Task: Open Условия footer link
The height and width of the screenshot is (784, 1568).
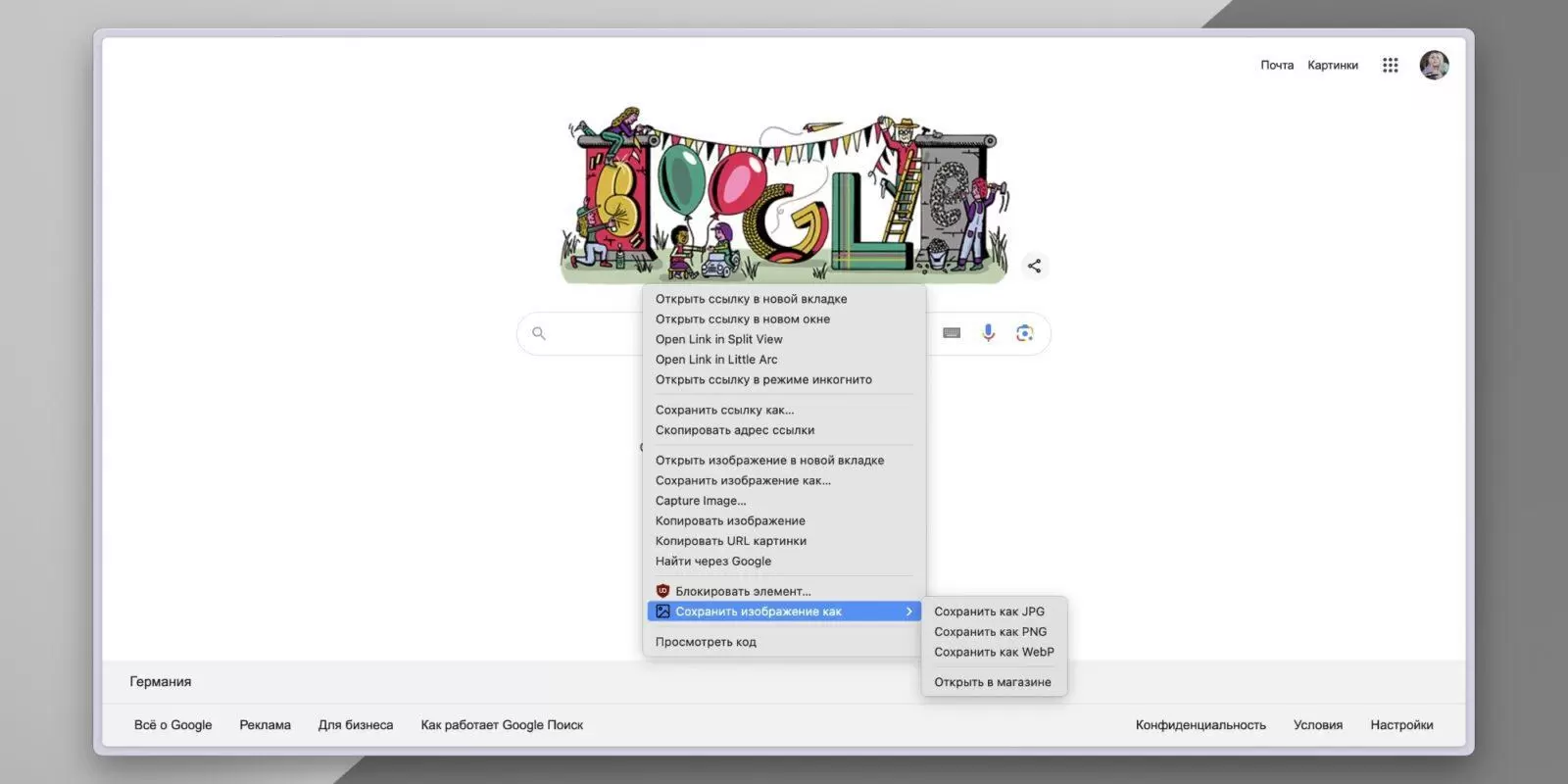Action: click(x=1318, y=725)
